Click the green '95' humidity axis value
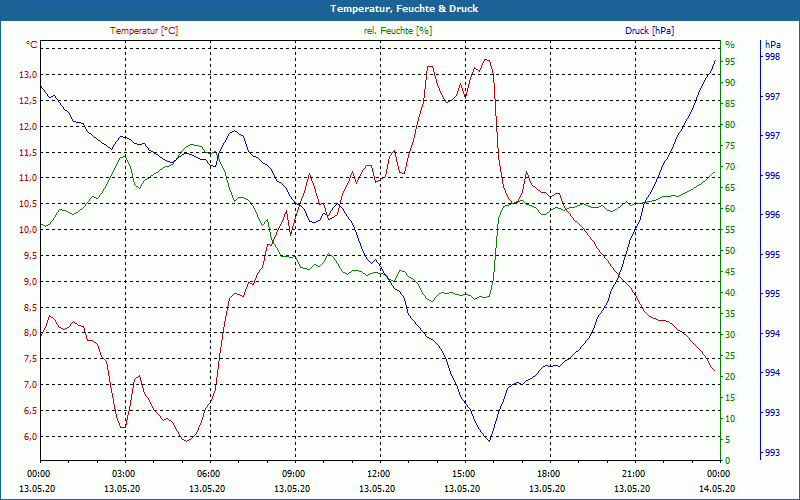 [730, 62]
